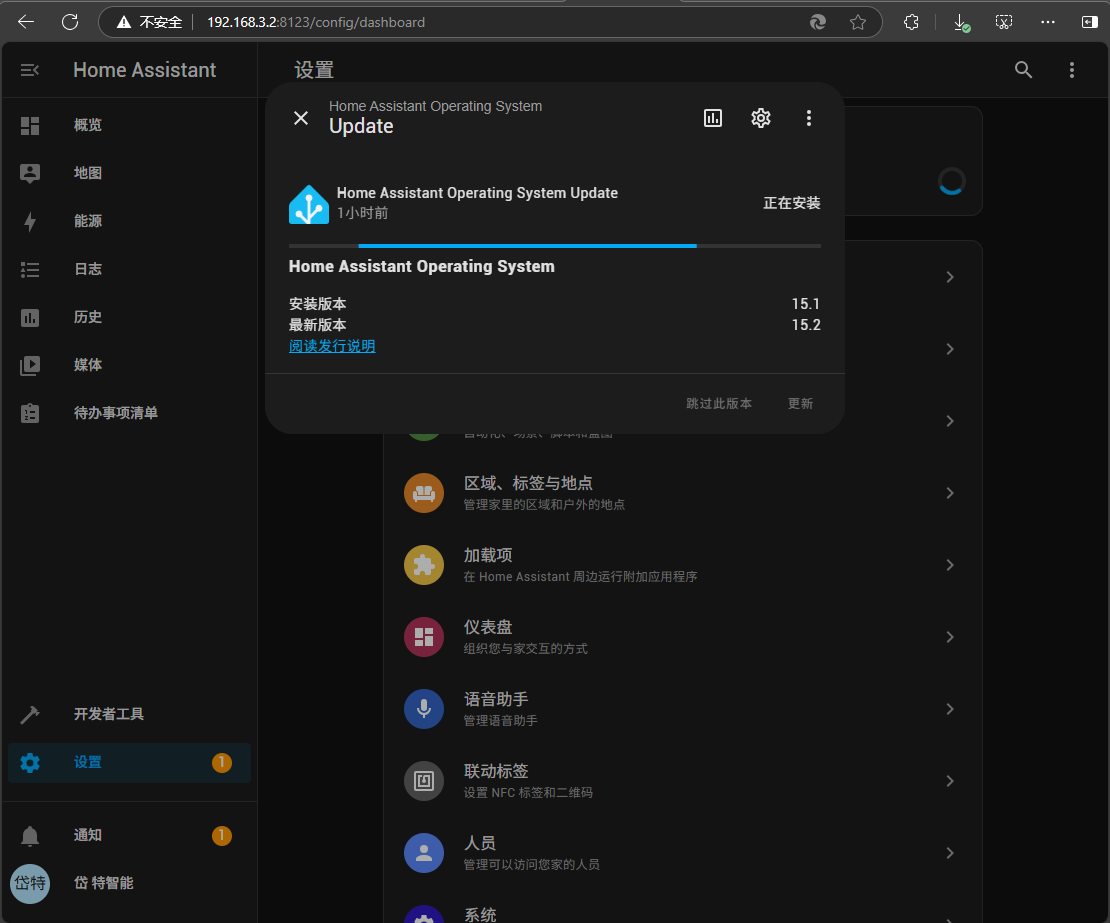Open the dialog's three-dot overflow menu

coord(809,118)
